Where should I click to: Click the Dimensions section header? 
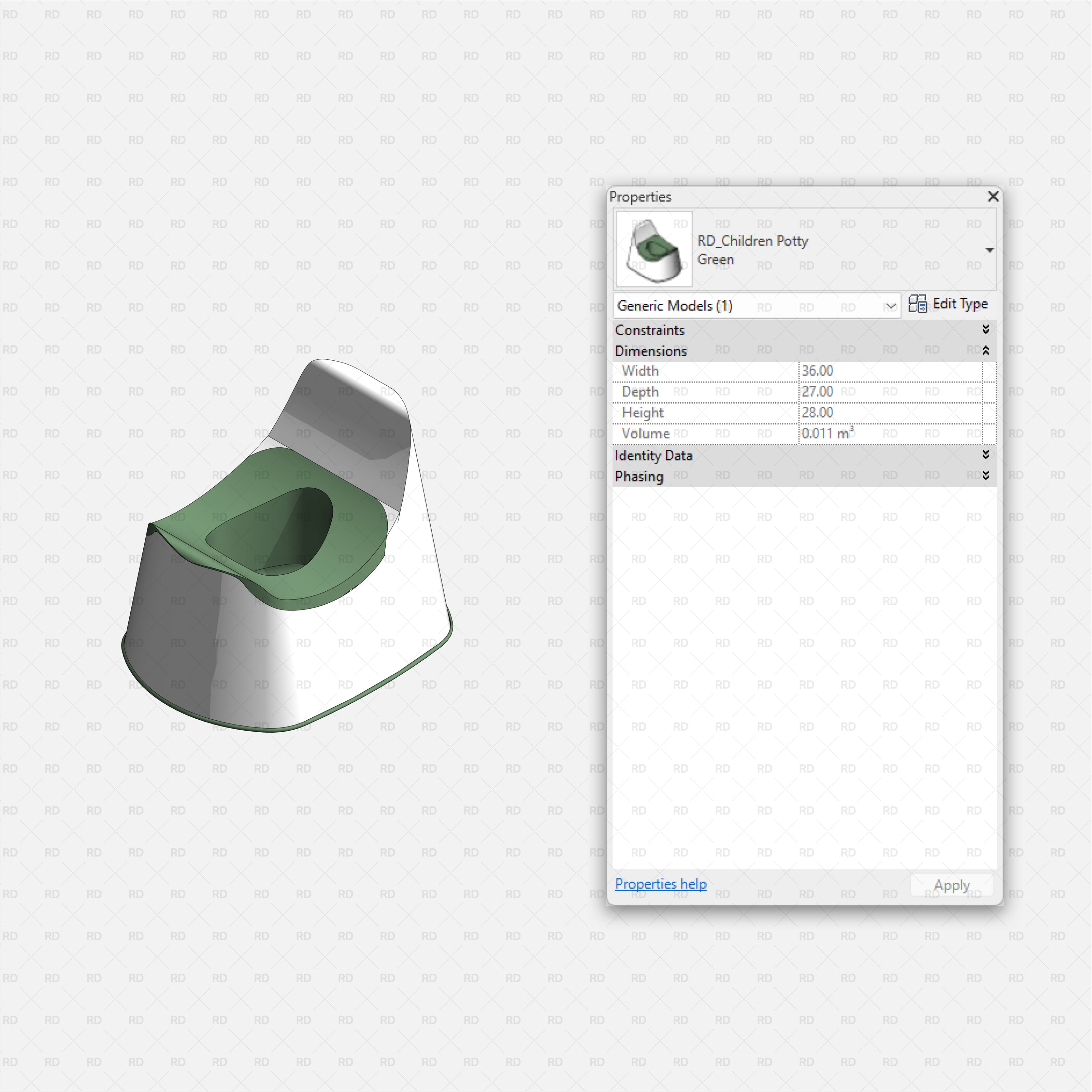coord(651,350)
